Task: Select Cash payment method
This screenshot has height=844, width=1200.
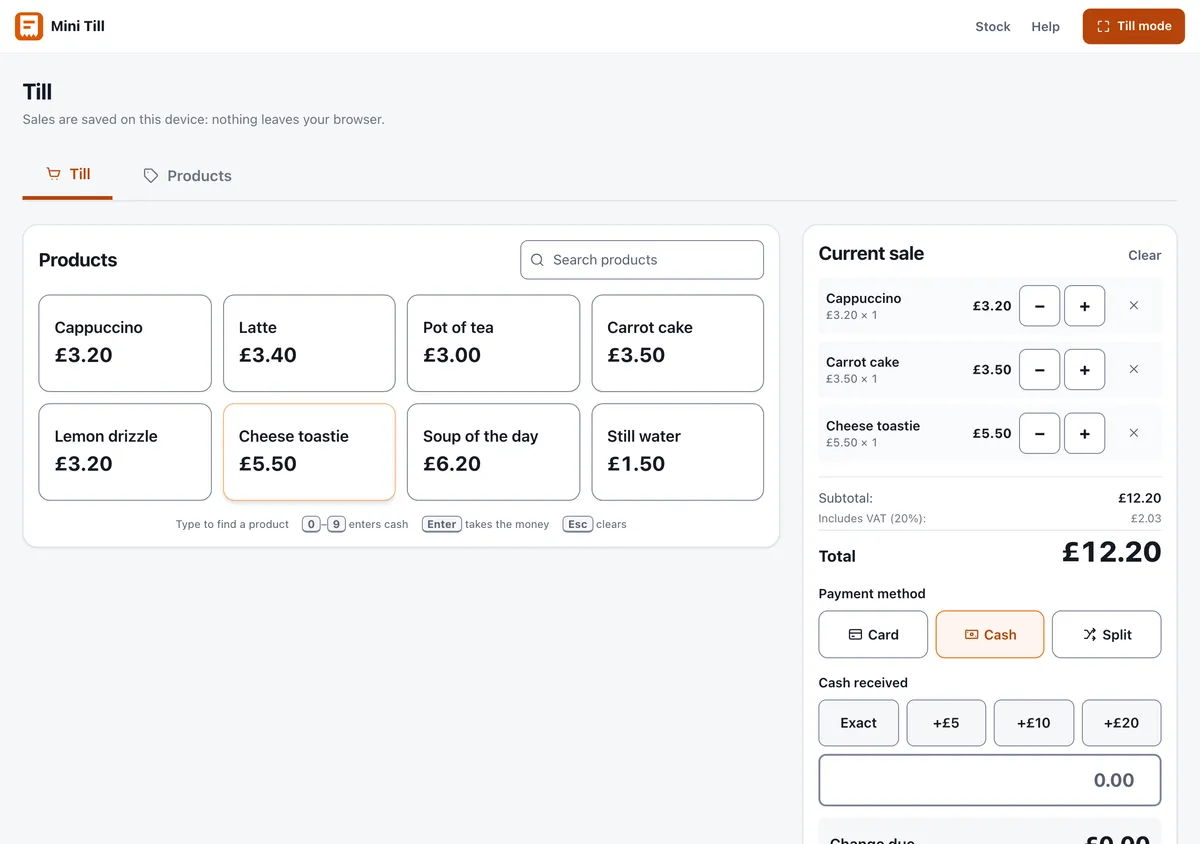Action: [990, 634]
